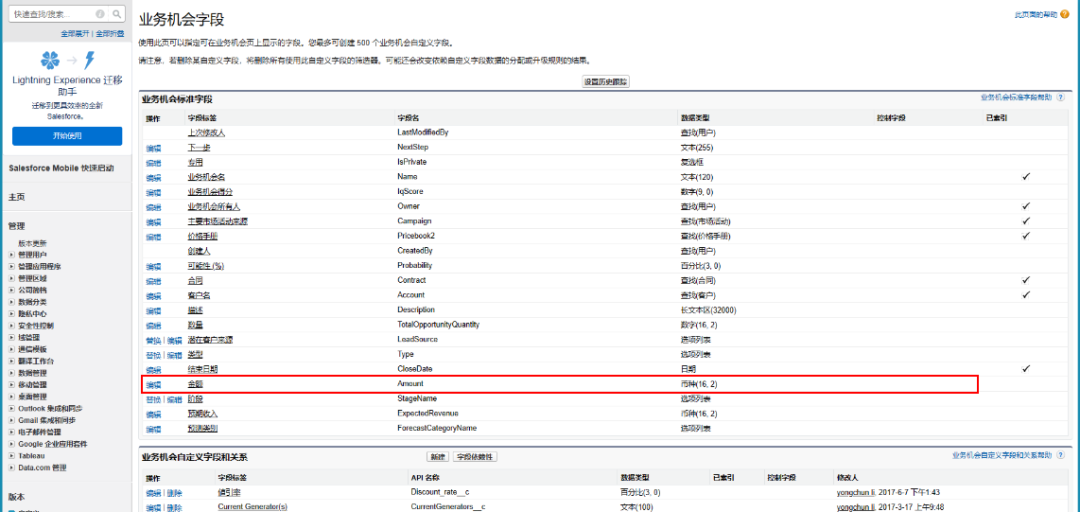Click edit link in the Type row
The height and width of the screenshot is (512, 1080).
coord(175,354)
